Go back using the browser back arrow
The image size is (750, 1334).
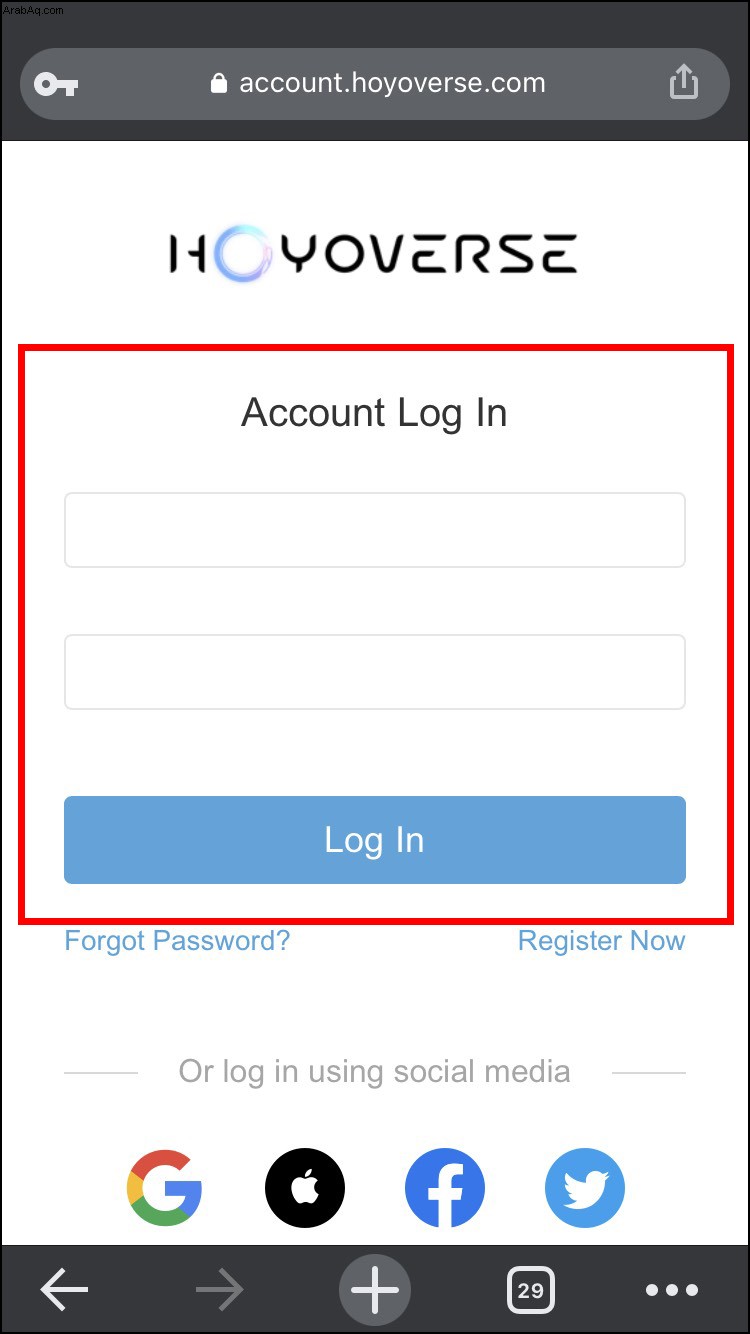tap(64, 1290)
